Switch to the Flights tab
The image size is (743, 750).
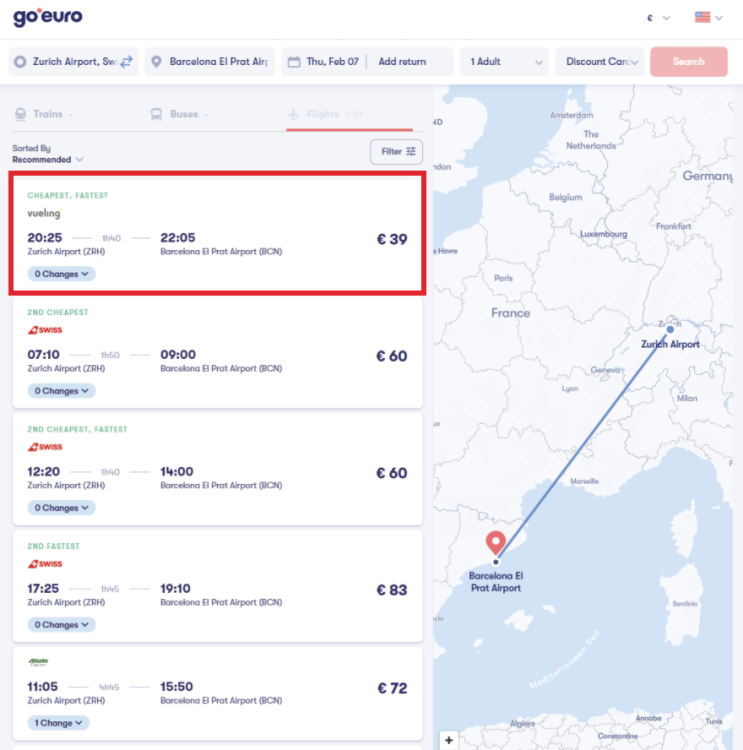coord(350,115)
